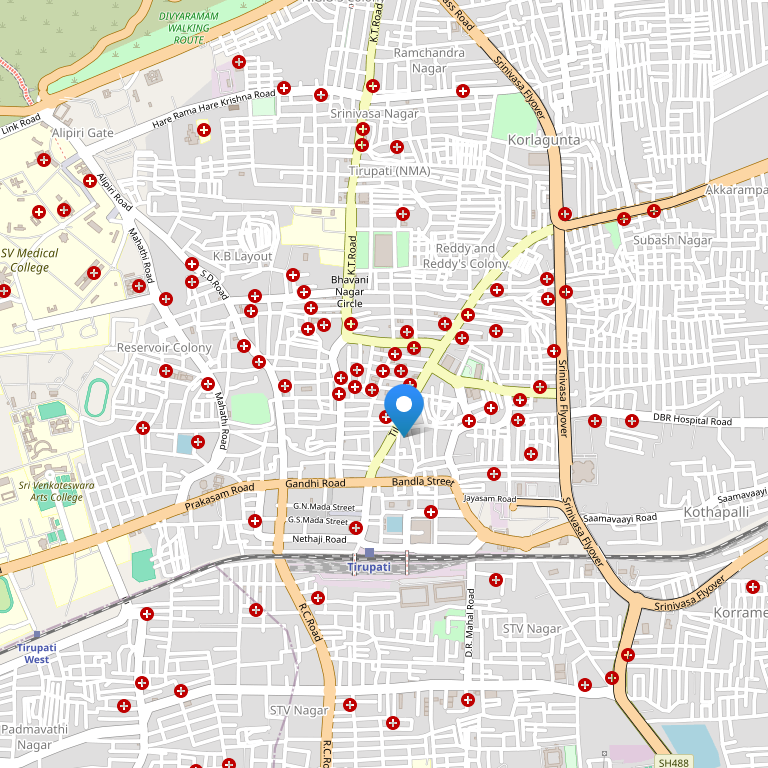
Task: Click the SV Medical College label
Action: tap(30, 260)
